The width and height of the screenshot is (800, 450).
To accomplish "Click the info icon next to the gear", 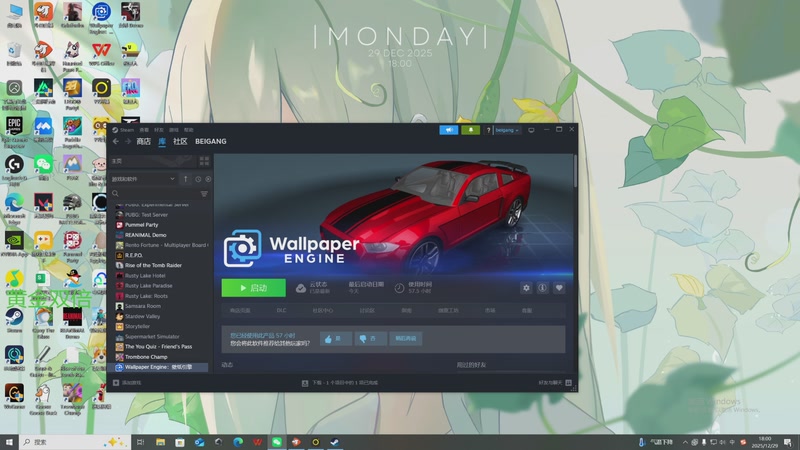I will (542, 288).
